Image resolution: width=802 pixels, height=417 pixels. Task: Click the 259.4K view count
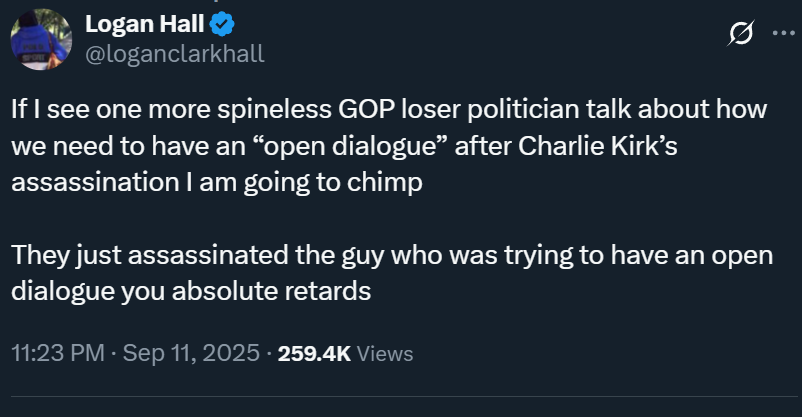pyautogui.click(x=314, y=353)
